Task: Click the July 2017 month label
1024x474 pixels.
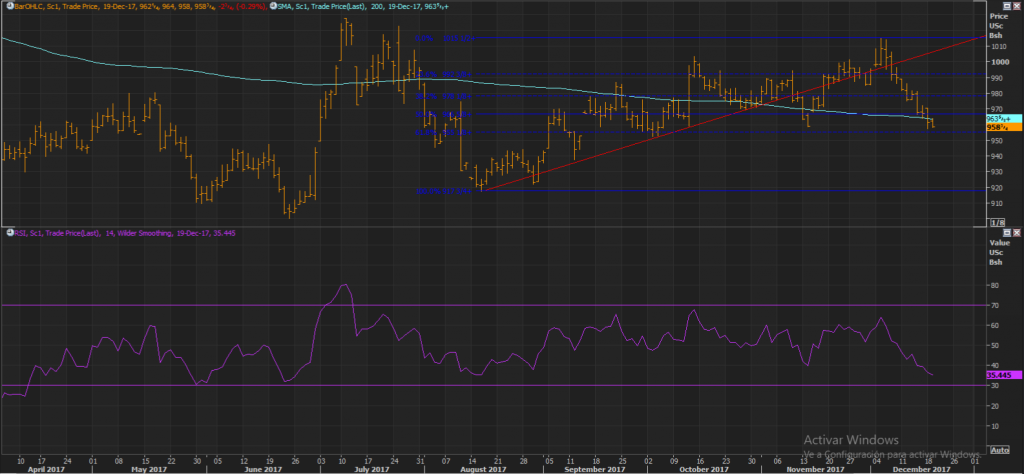Action: pyautogui.click(x=372, y=469)
